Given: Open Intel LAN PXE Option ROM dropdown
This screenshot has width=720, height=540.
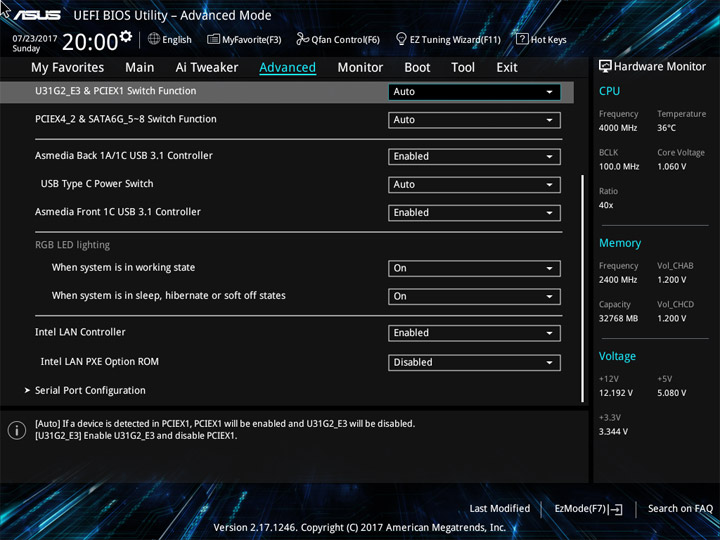Looking at the screenshot, I should (x=474, y=363).
